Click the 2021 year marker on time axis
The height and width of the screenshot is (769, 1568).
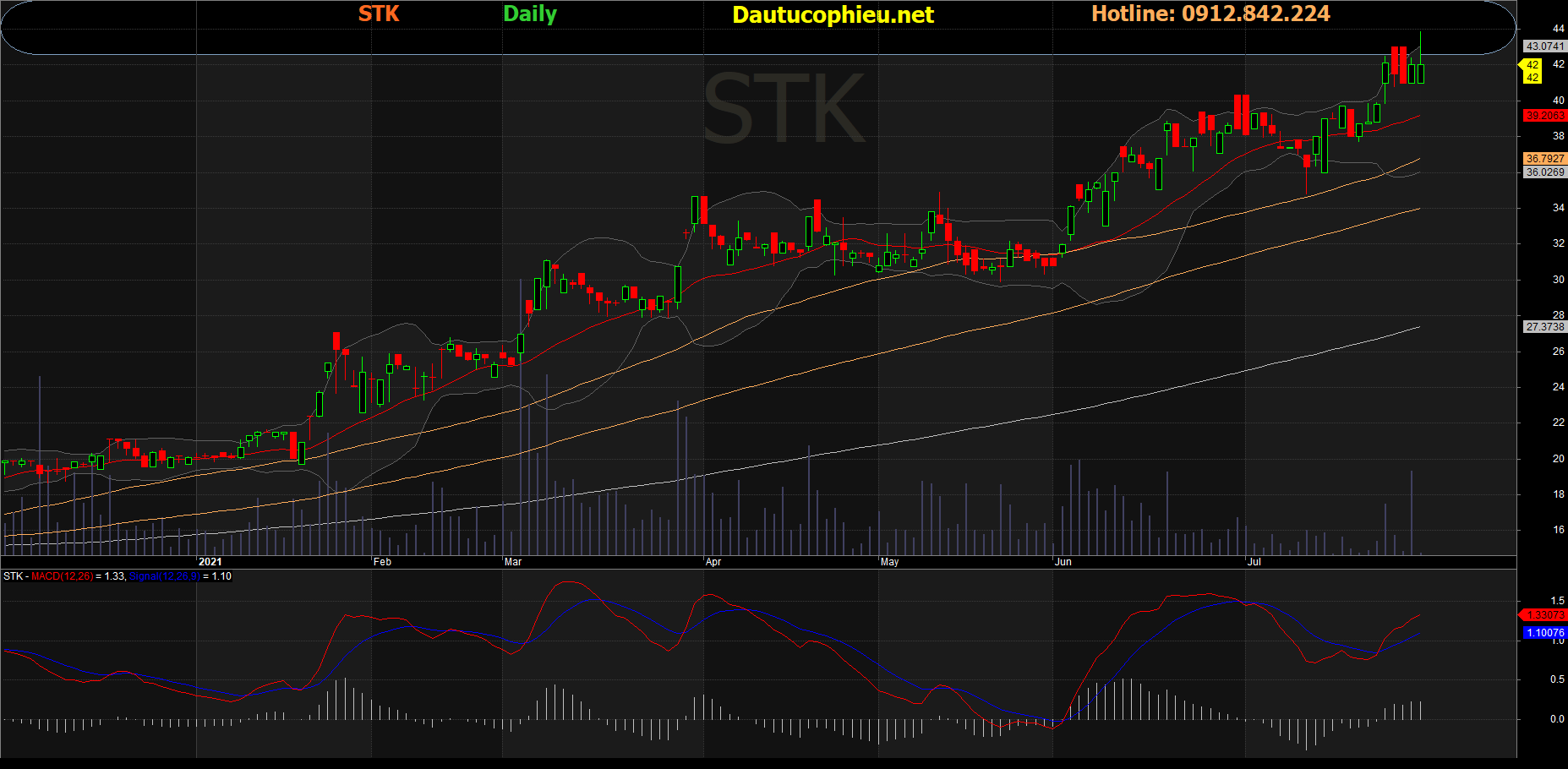[x=210, y=562]
